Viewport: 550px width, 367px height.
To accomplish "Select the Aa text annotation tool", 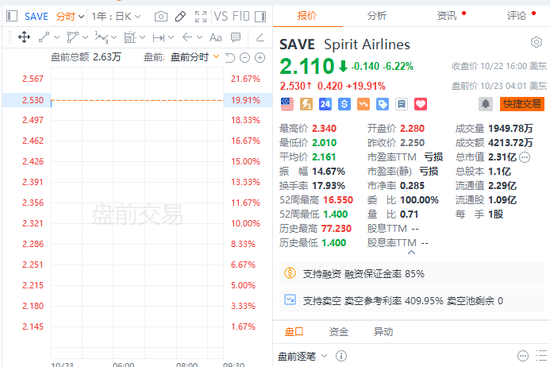I will (215, 37).
